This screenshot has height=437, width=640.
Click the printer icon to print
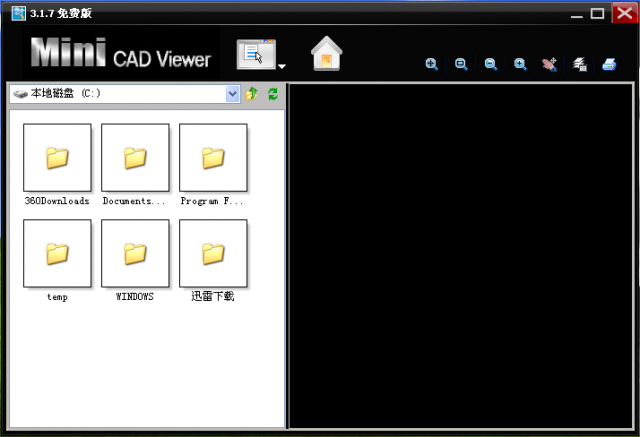[609, 64]
